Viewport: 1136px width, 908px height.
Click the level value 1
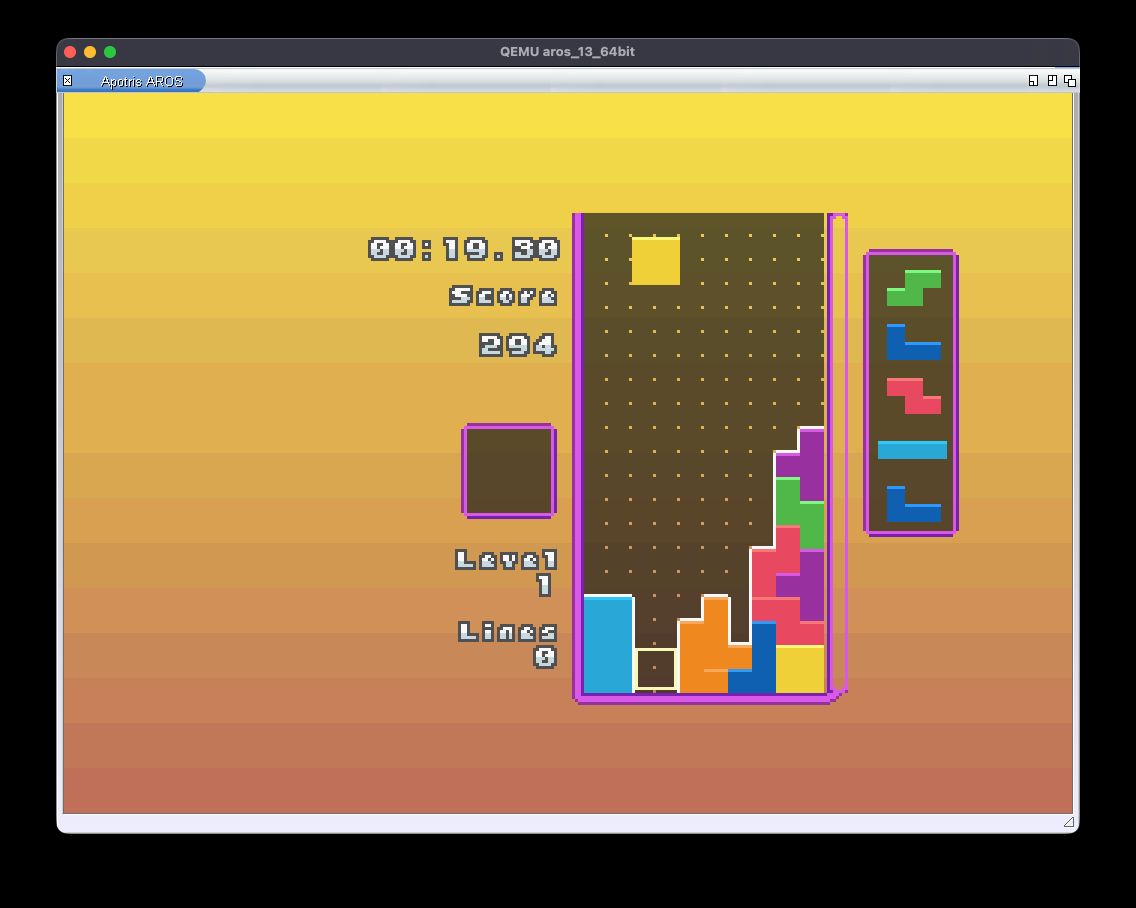click(545, 585)
